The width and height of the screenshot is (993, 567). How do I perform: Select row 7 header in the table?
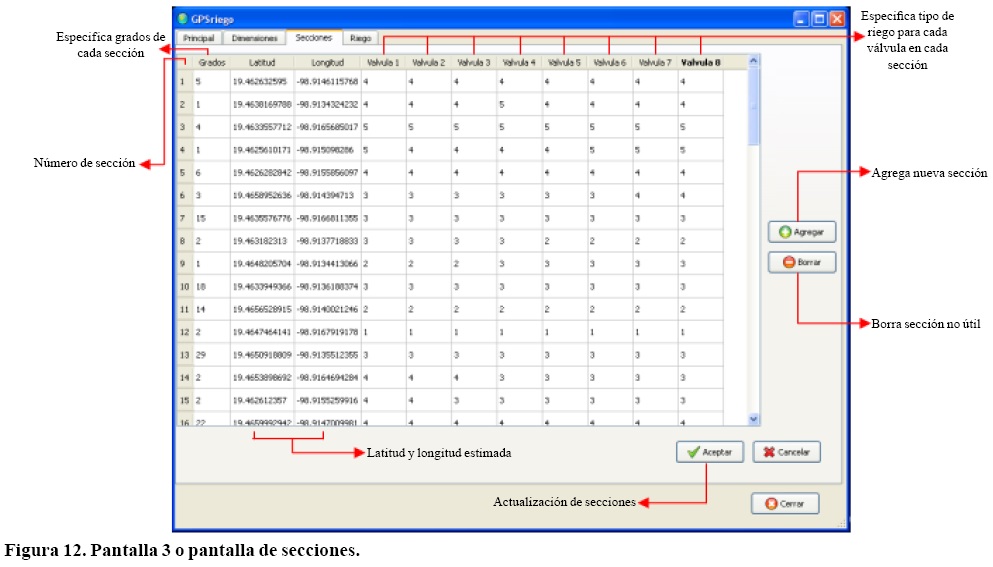[x=183, y=217]
